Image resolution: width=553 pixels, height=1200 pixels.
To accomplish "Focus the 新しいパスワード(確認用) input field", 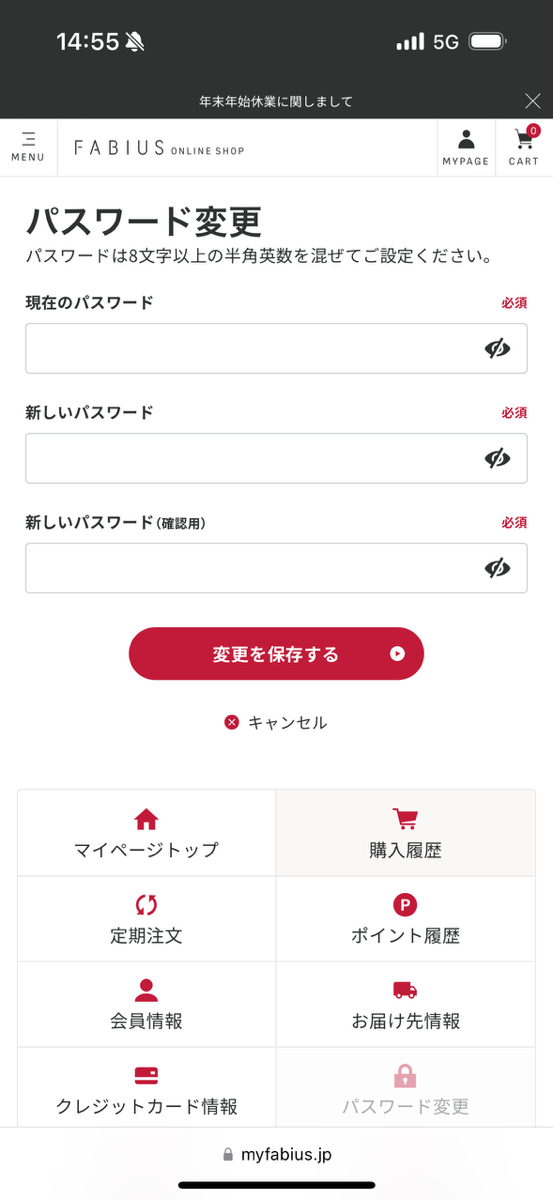I will tap(276, 568).
